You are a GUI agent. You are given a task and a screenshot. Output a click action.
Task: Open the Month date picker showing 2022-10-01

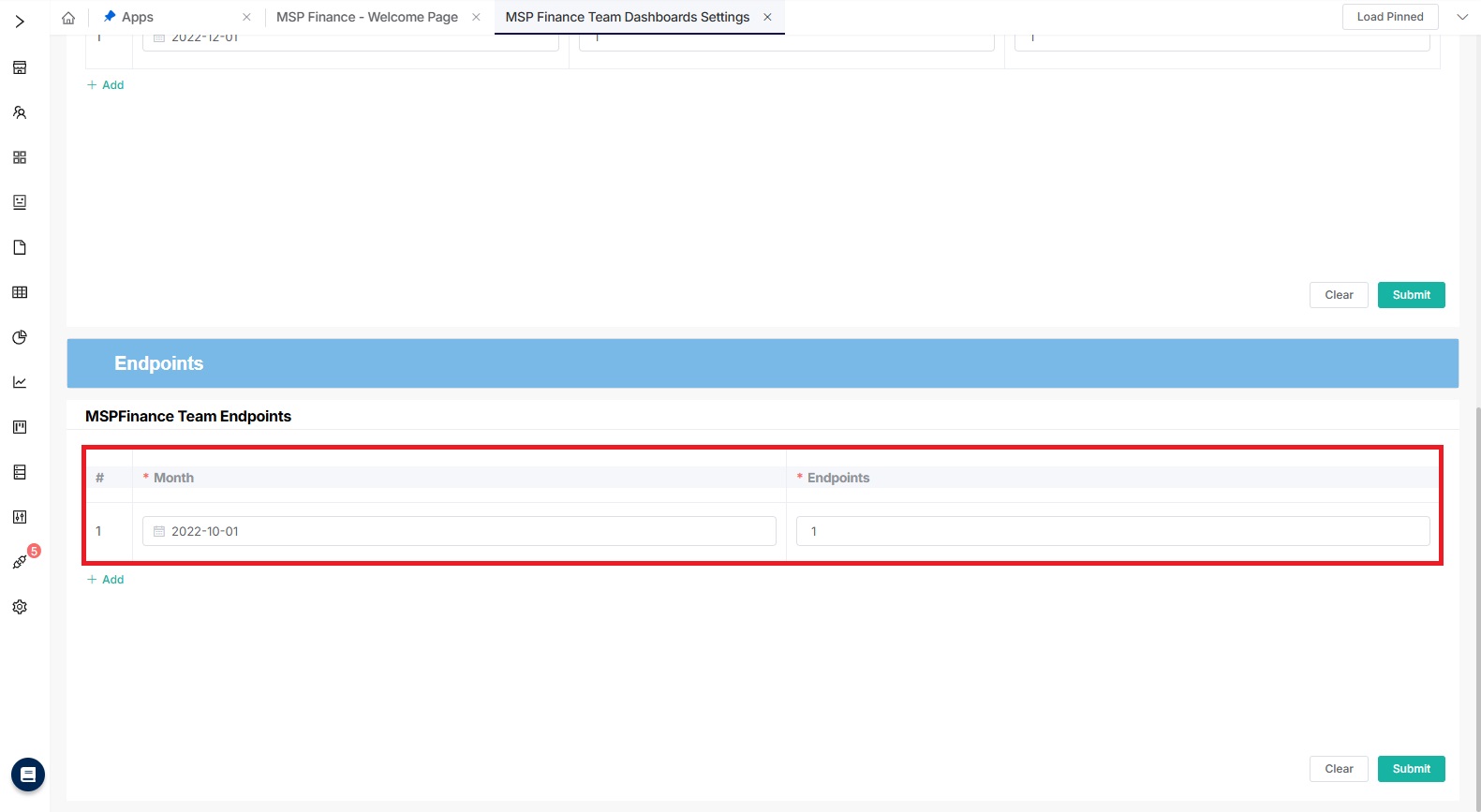tap(459, 531)
